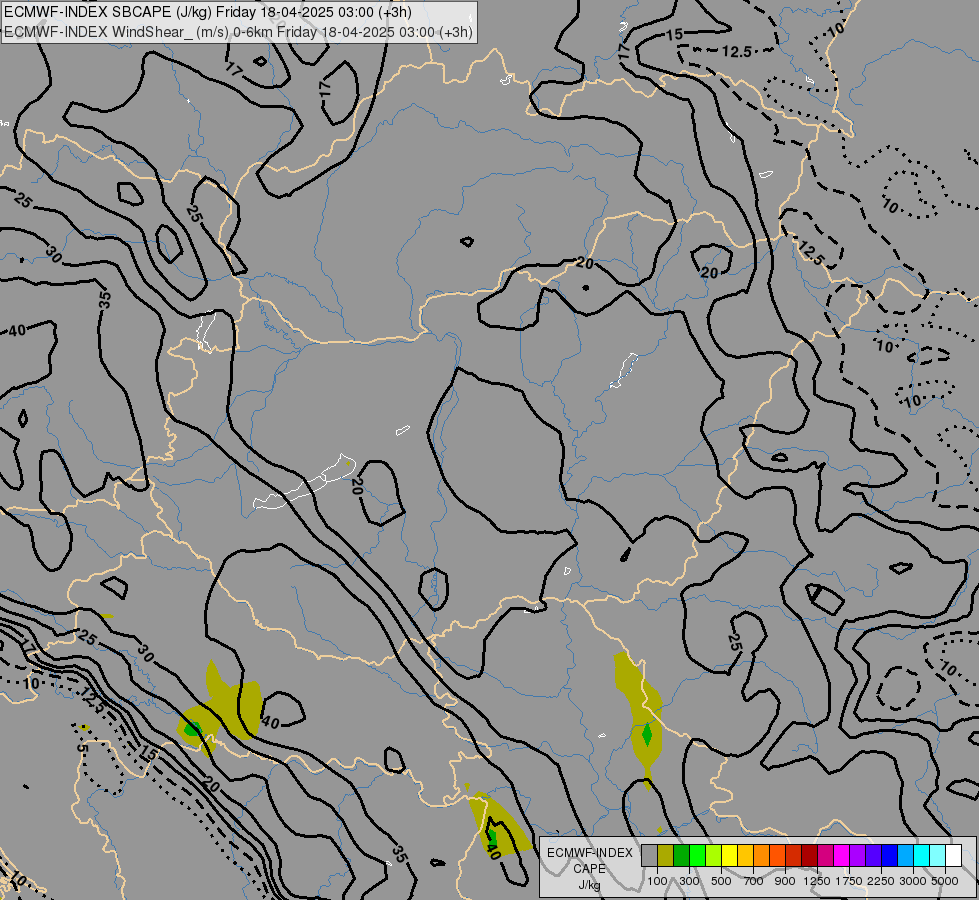Click the legend value 300
The height and width of the screenshot is (900, 979).
(689, 881)
